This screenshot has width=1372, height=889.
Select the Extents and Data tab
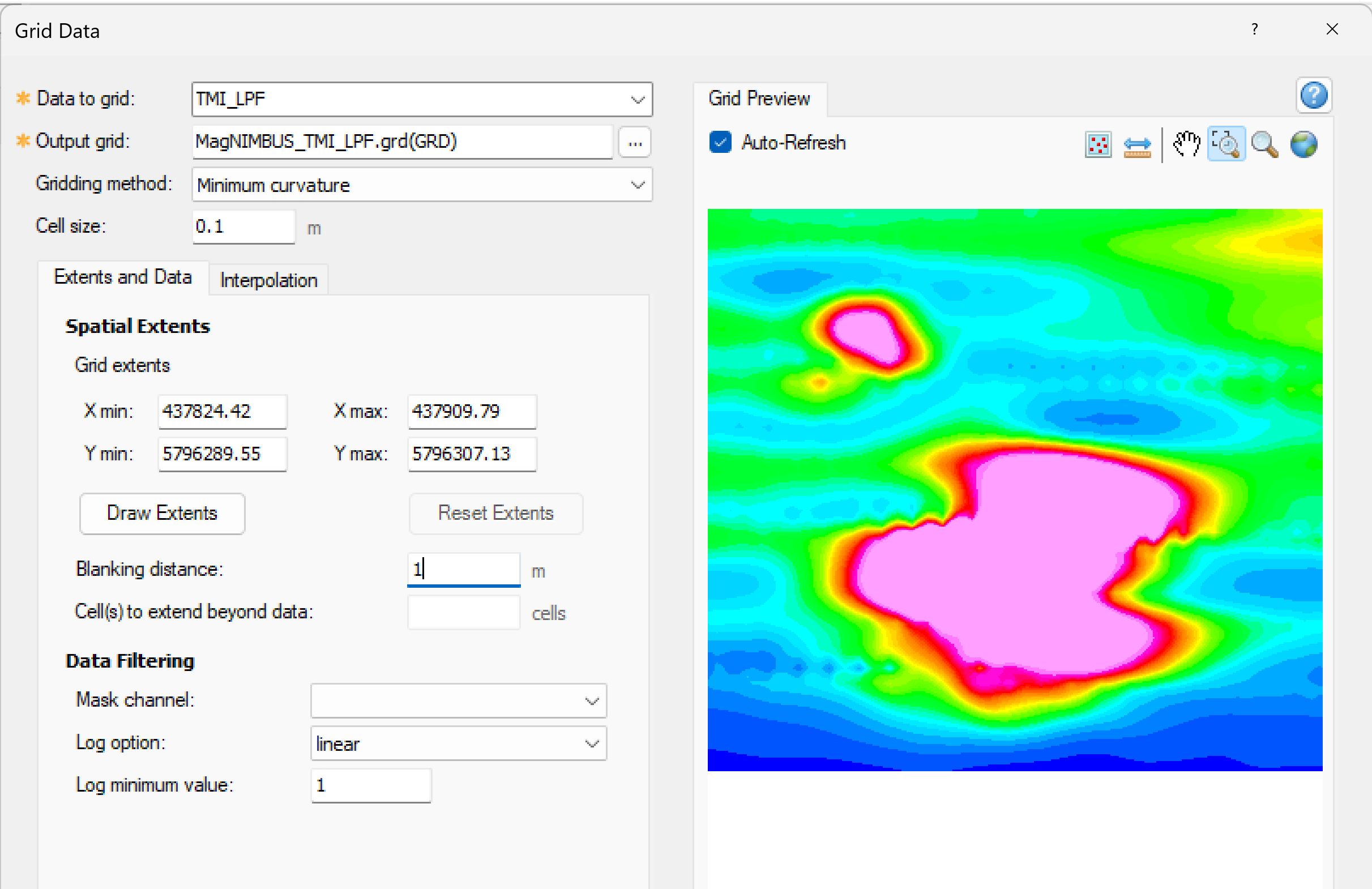coord(123,277)
